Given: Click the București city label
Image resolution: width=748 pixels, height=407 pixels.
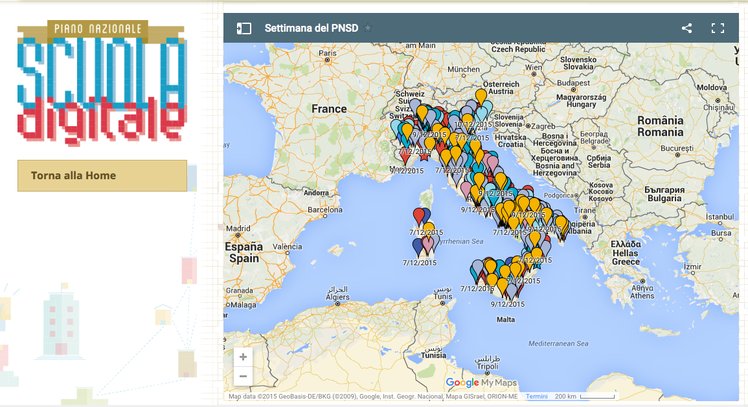Looking at the screenshot, I should 677,148.
